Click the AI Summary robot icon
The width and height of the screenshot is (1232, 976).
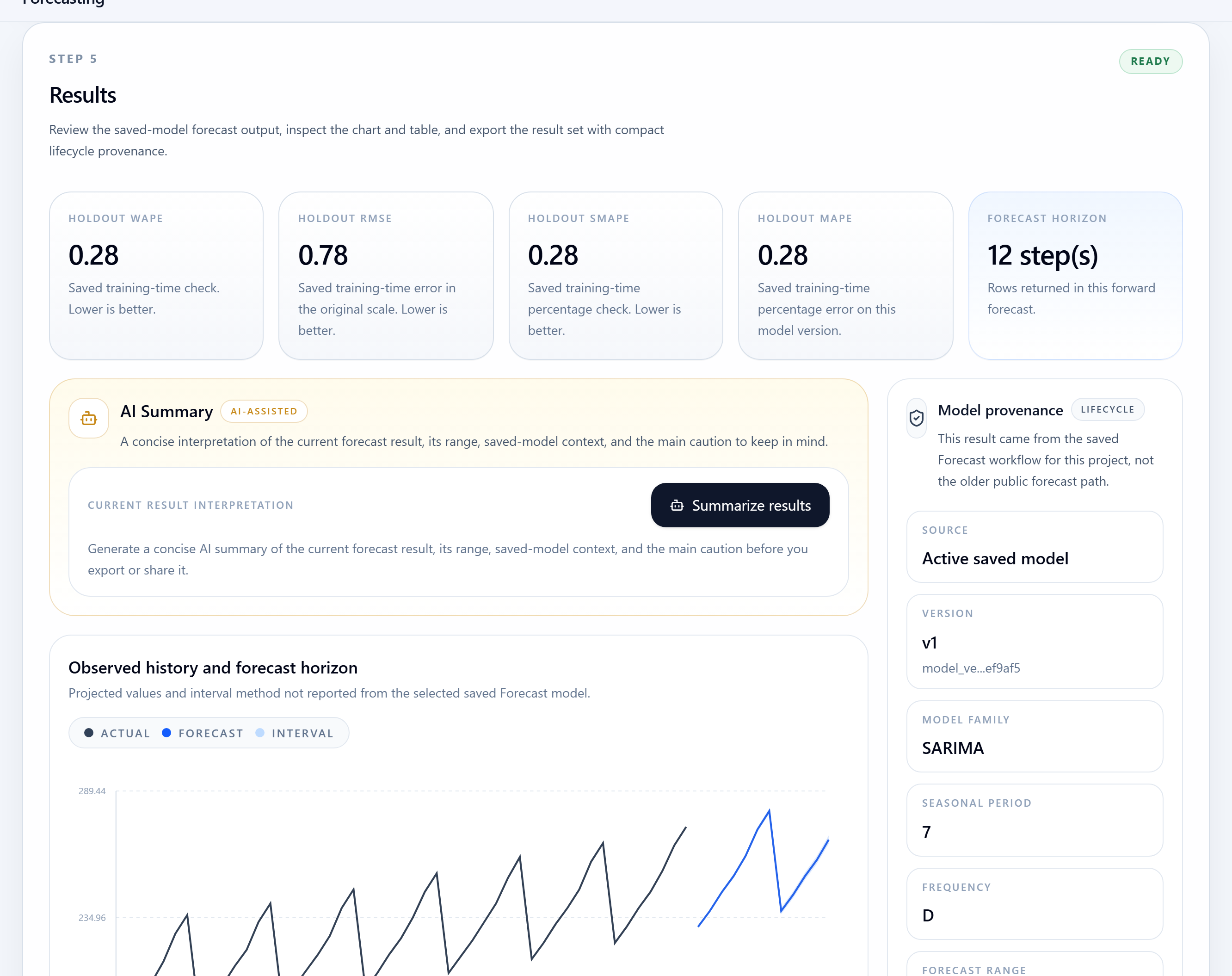(x=88, y=418)
